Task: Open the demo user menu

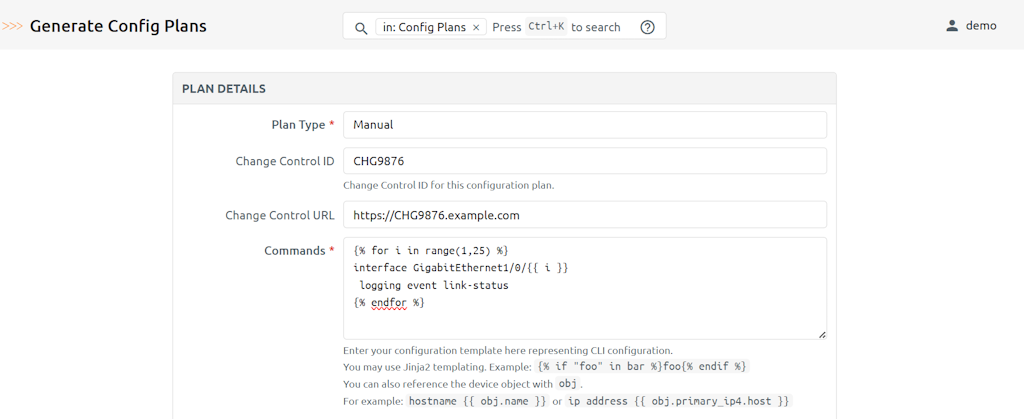Action: coord(971,26)
